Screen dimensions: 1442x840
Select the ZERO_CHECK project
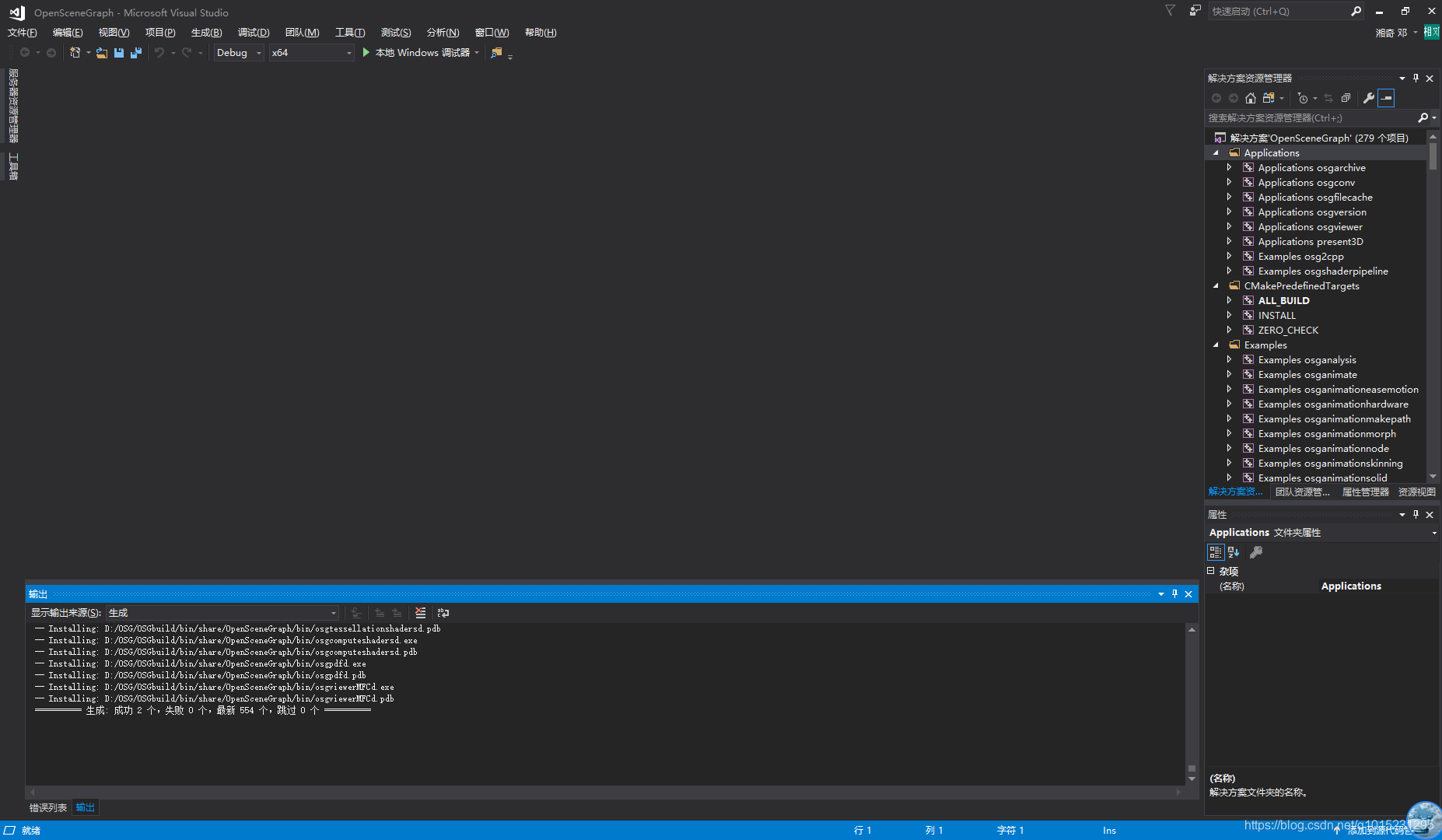pos(1288,331)
